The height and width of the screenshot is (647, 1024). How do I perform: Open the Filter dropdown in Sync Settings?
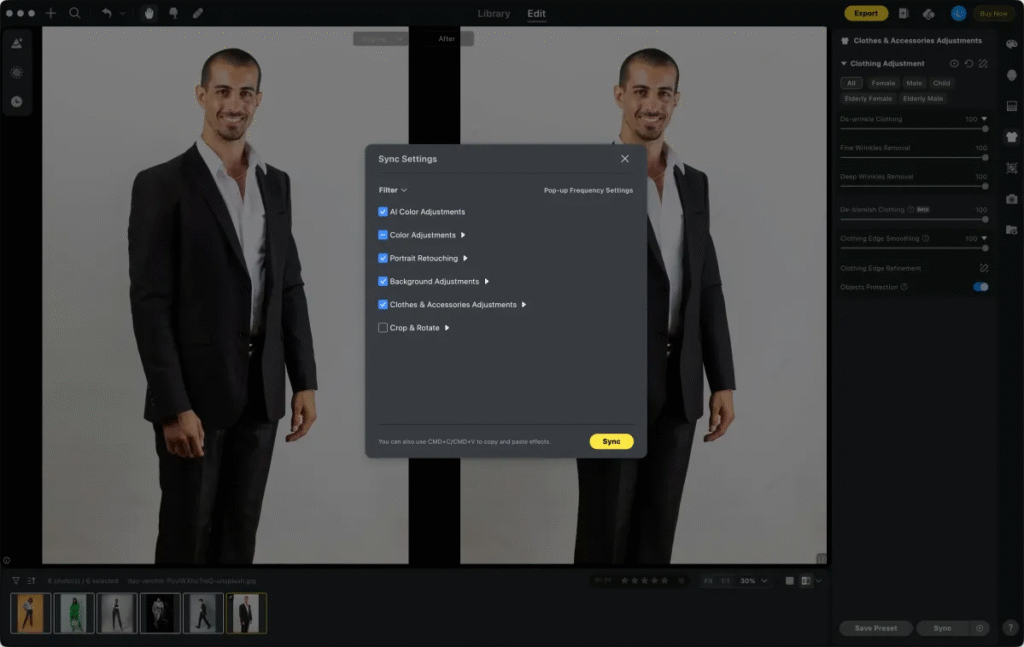click(x=392, y=190)
